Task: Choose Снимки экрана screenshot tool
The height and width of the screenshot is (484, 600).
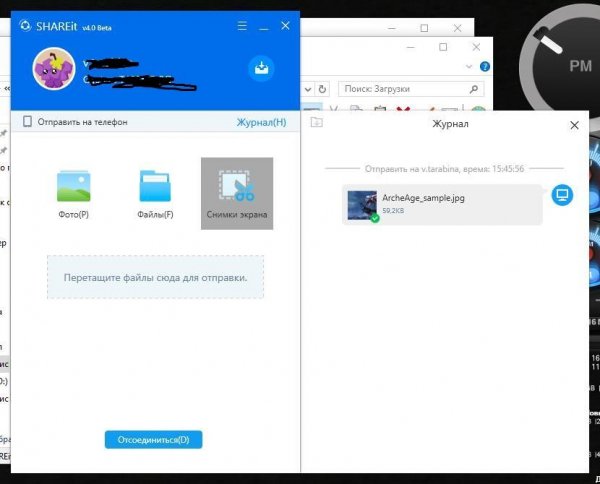Action: coord(237,193)
